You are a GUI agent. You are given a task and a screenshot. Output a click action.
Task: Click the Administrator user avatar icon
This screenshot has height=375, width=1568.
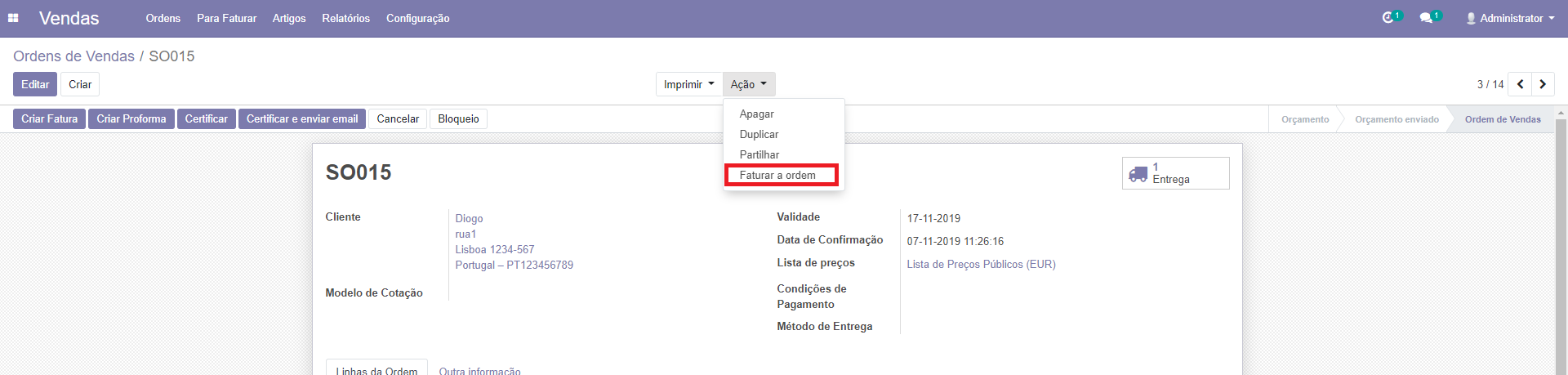click(x=1471, y=18)
